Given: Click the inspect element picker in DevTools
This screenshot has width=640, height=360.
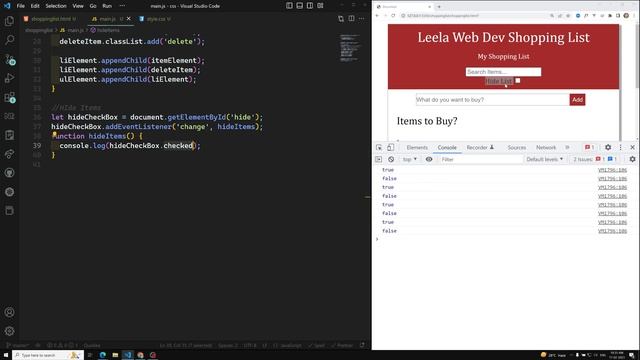Looking at the screenshot, I should click(379, 147).
